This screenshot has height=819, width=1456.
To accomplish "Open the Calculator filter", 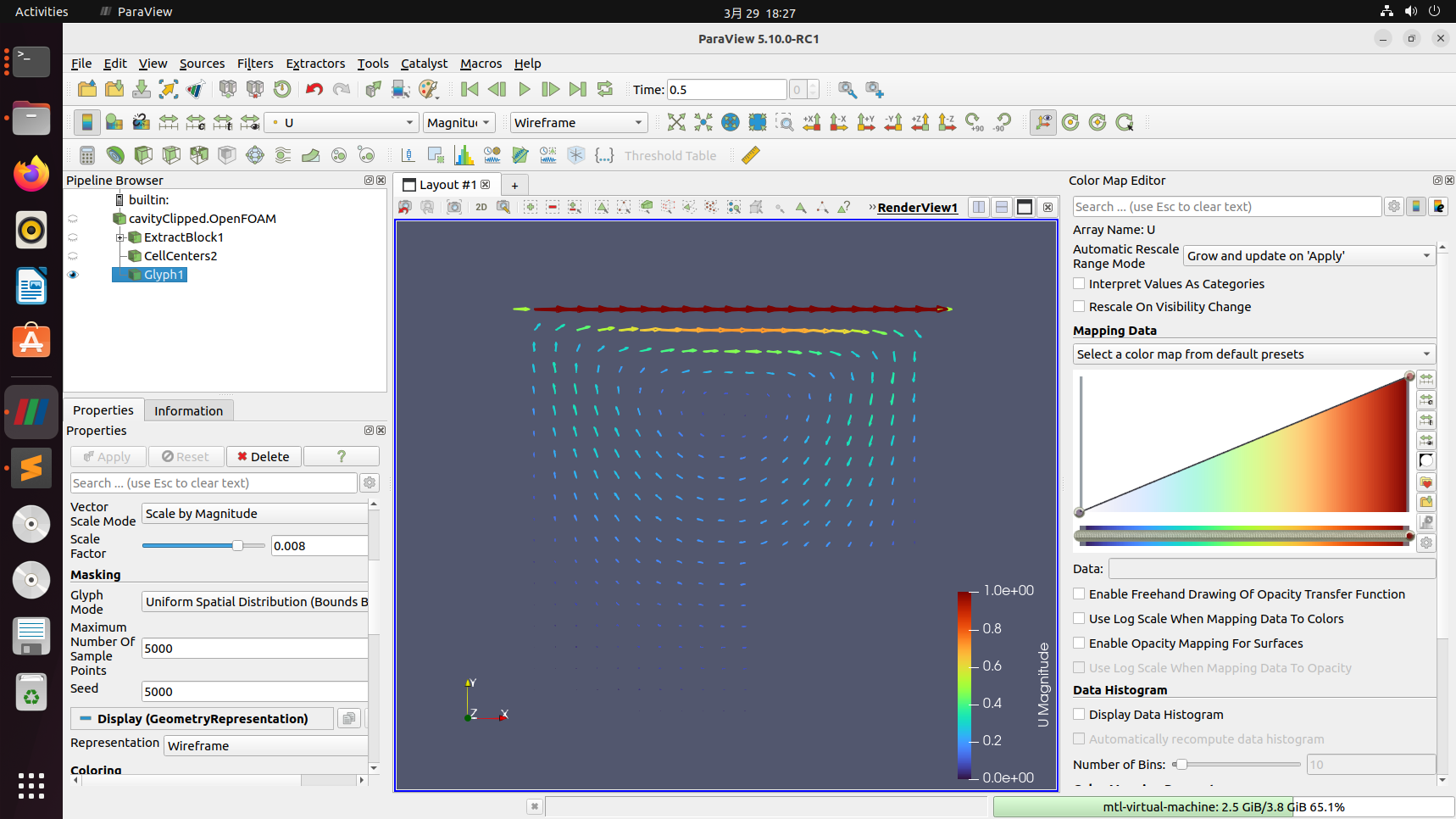I will (86, 155).
